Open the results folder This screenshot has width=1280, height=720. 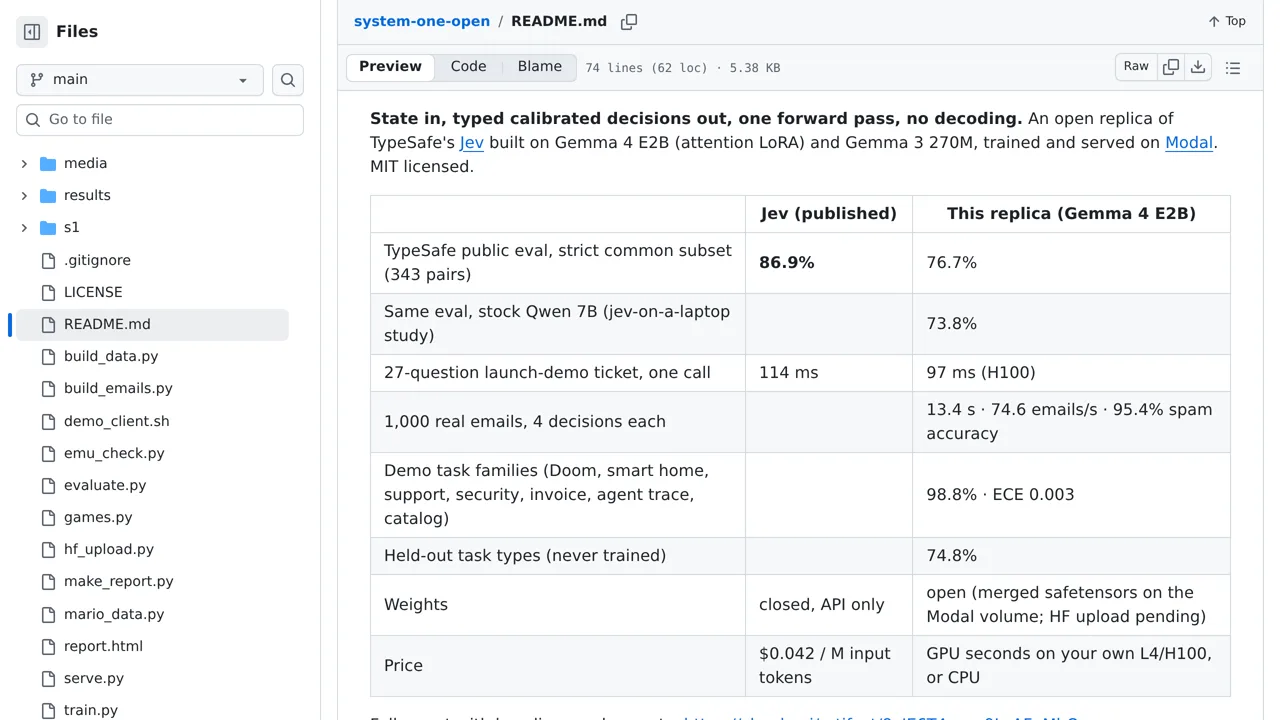[87, 195]
